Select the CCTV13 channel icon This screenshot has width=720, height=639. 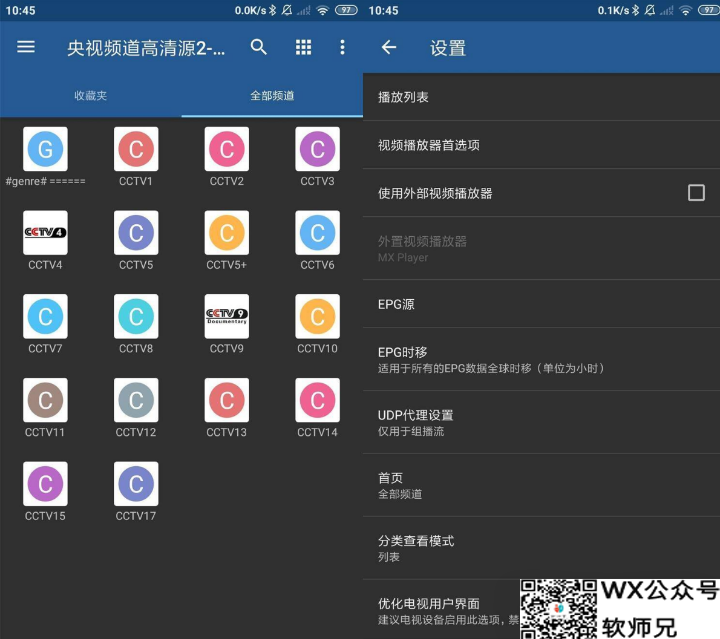226,400
